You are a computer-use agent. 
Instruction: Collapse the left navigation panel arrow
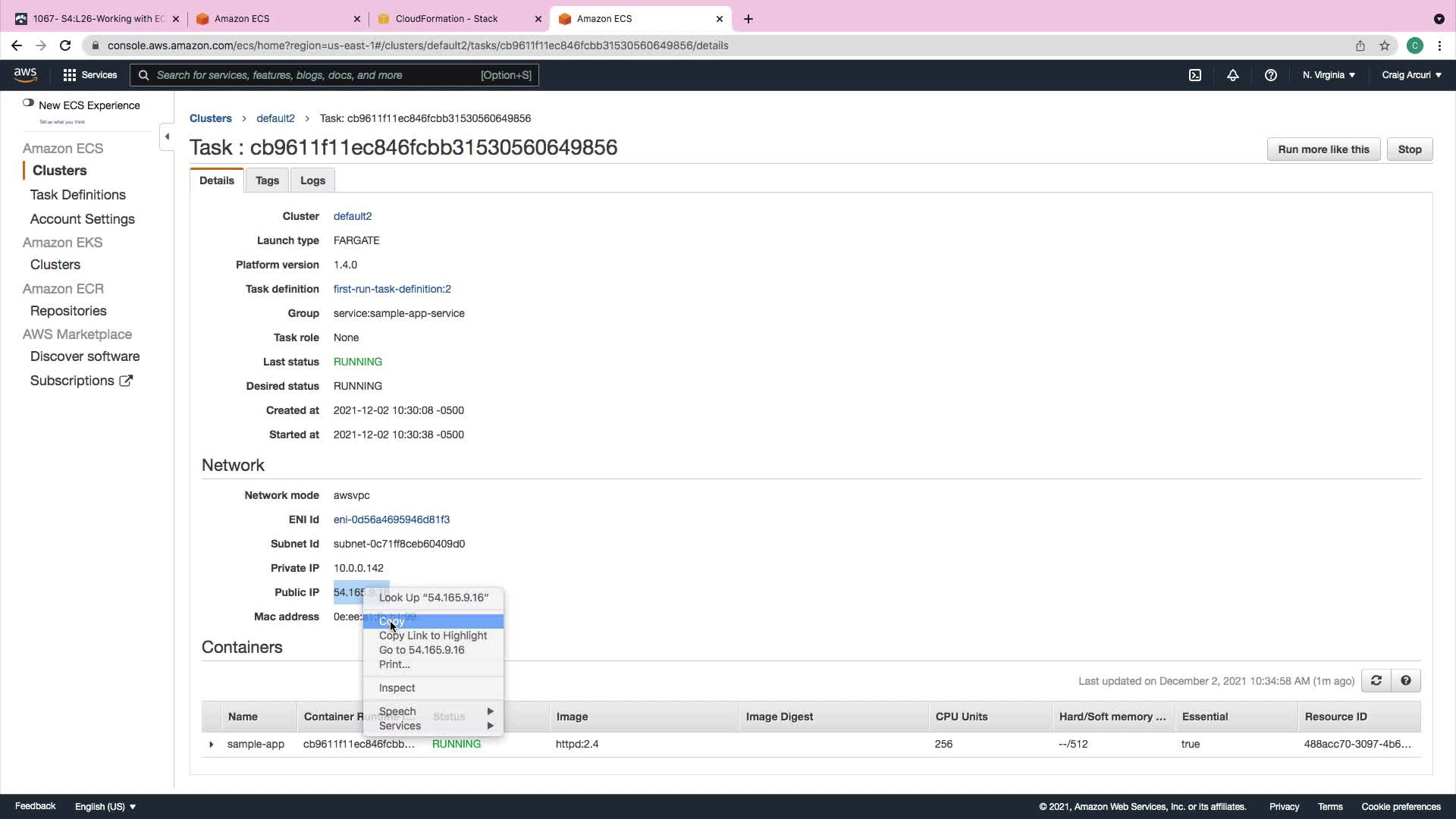[x=167, y=136]
